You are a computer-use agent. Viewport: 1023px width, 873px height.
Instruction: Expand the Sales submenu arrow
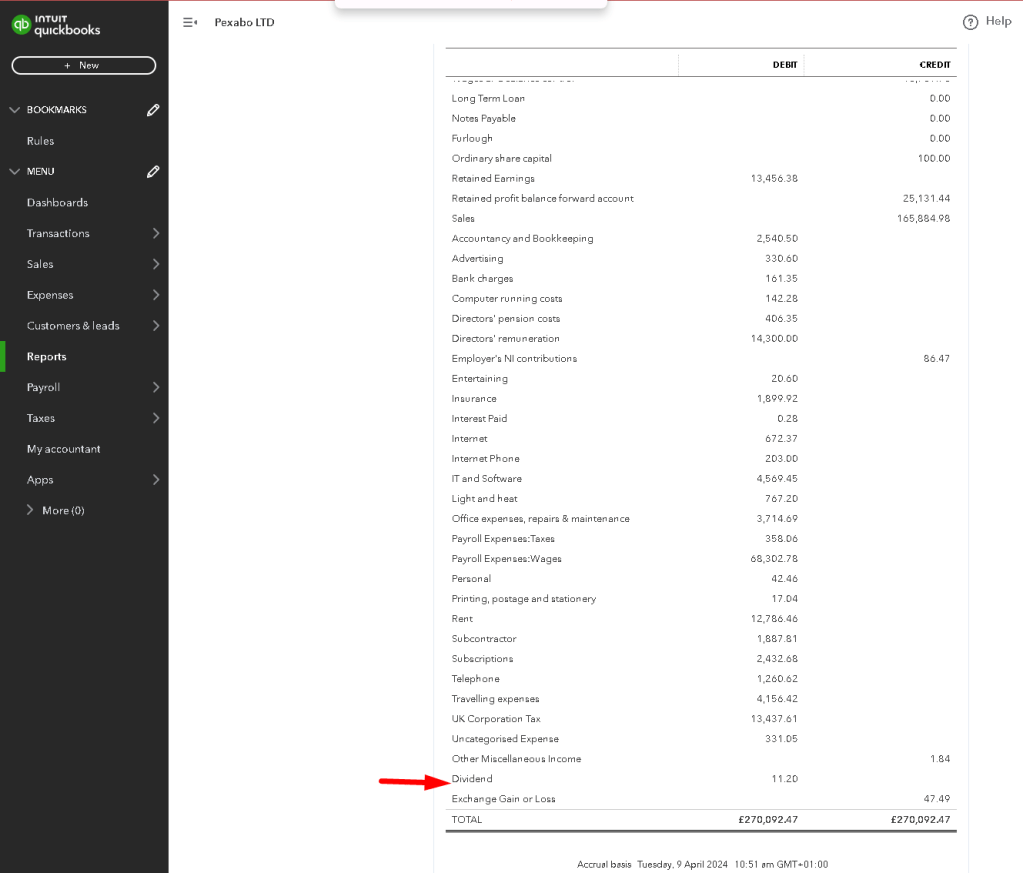(x=155, y=264)
